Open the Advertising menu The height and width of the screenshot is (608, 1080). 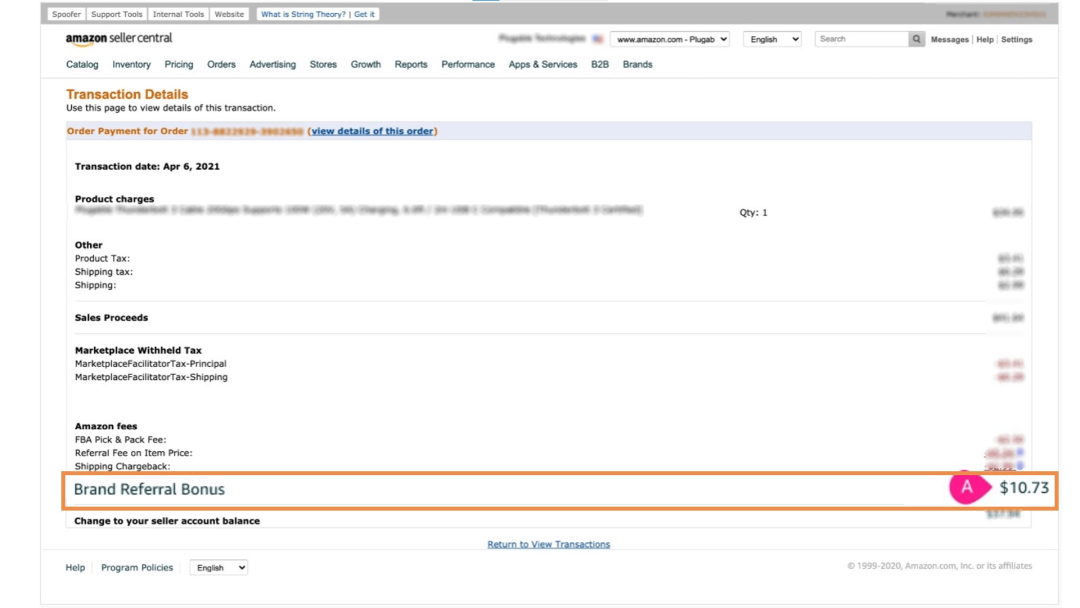click(272, 64)
